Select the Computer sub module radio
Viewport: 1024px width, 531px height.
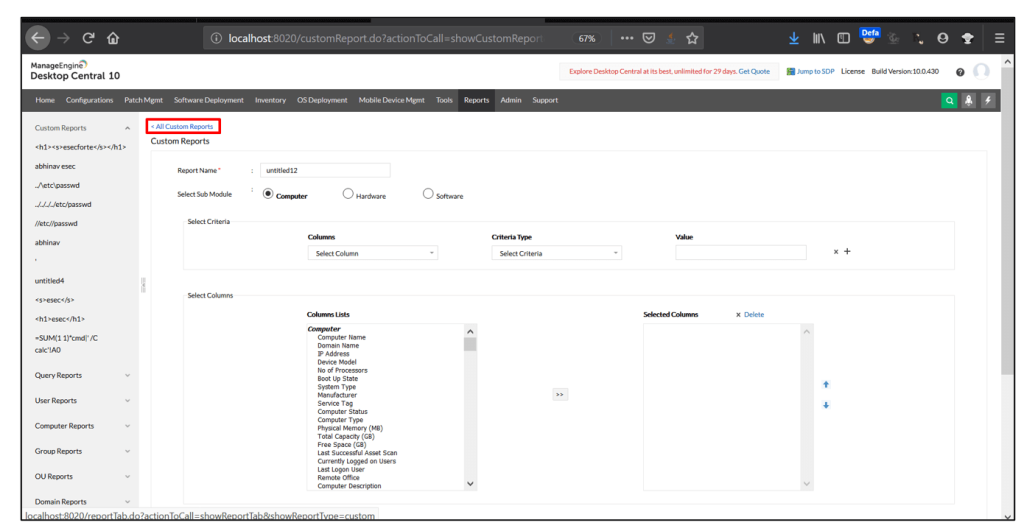268,194
